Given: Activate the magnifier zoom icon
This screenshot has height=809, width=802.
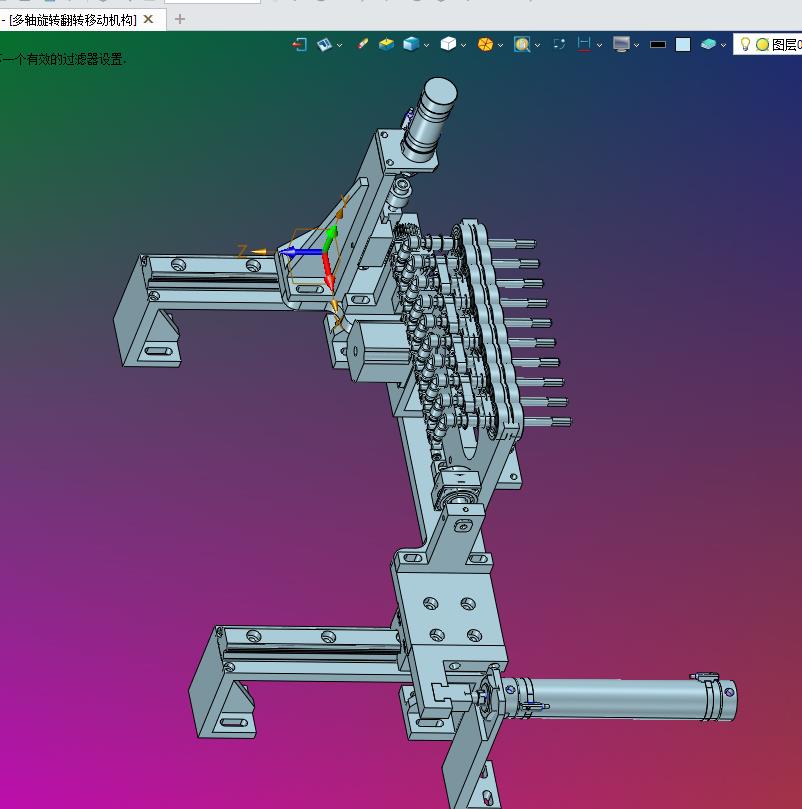Looking at the screenshot, I should click(x=522, y=44).
